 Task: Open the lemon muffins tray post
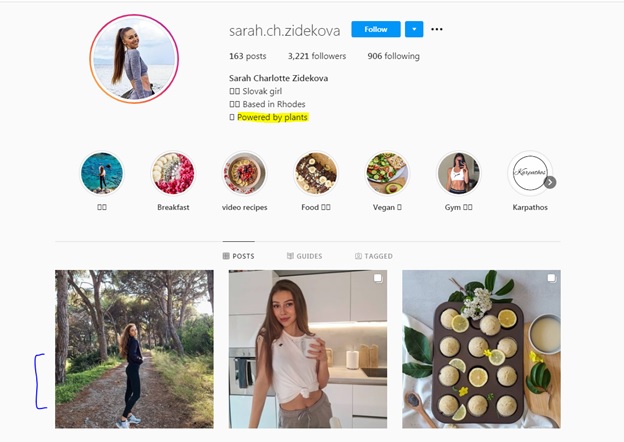481,349
